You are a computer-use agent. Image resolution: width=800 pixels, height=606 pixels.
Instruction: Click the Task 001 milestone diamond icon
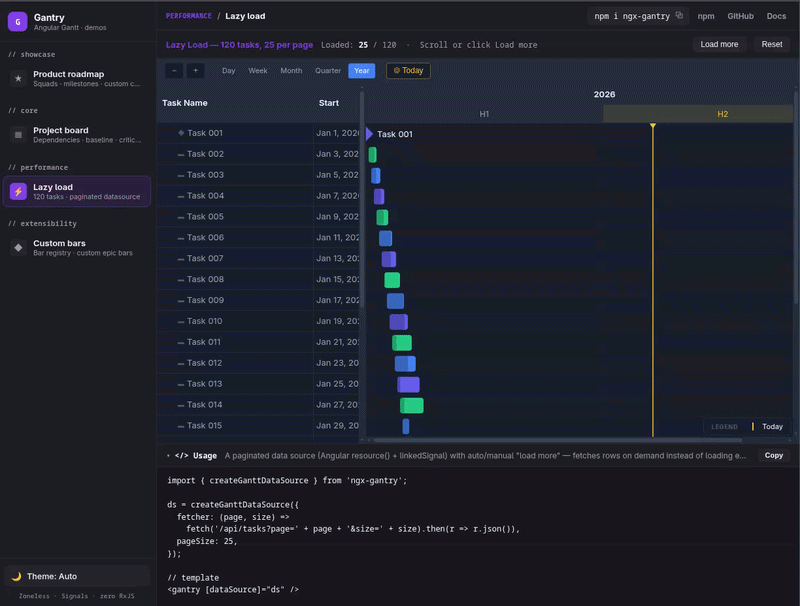point(181,133)
